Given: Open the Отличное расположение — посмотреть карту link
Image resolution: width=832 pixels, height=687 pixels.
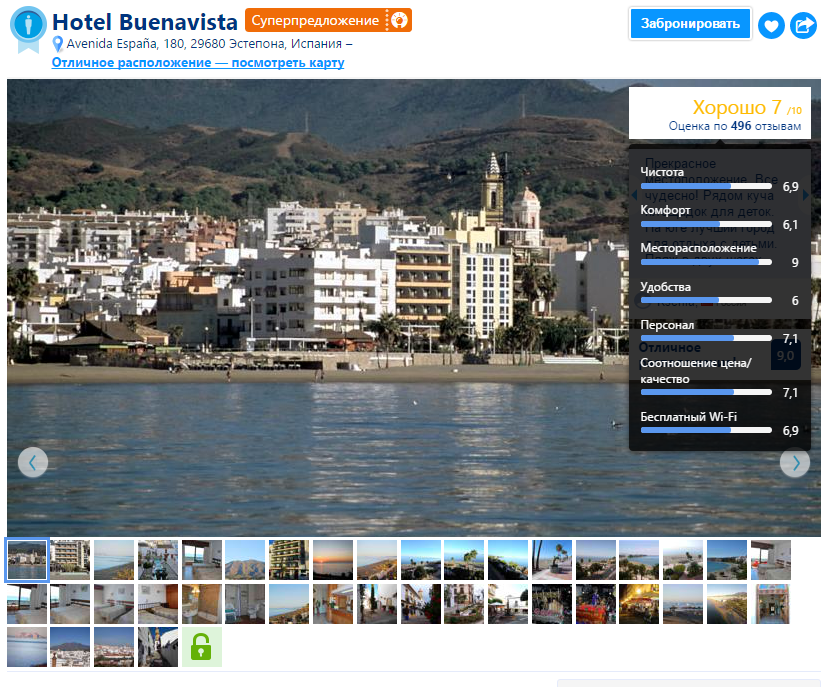Looking at the screenshot, I should coord(198,63).
